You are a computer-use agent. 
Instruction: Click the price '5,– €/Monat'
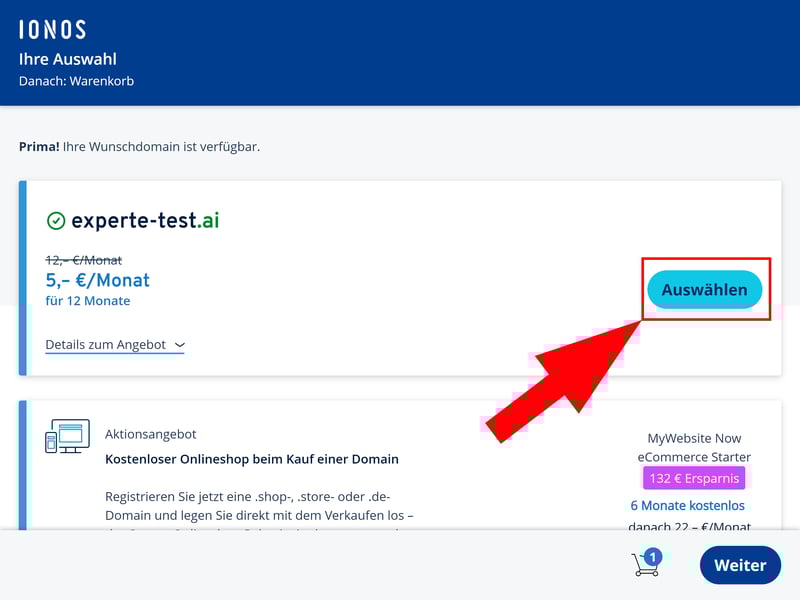pyautogui.click(x=97, y=280)
